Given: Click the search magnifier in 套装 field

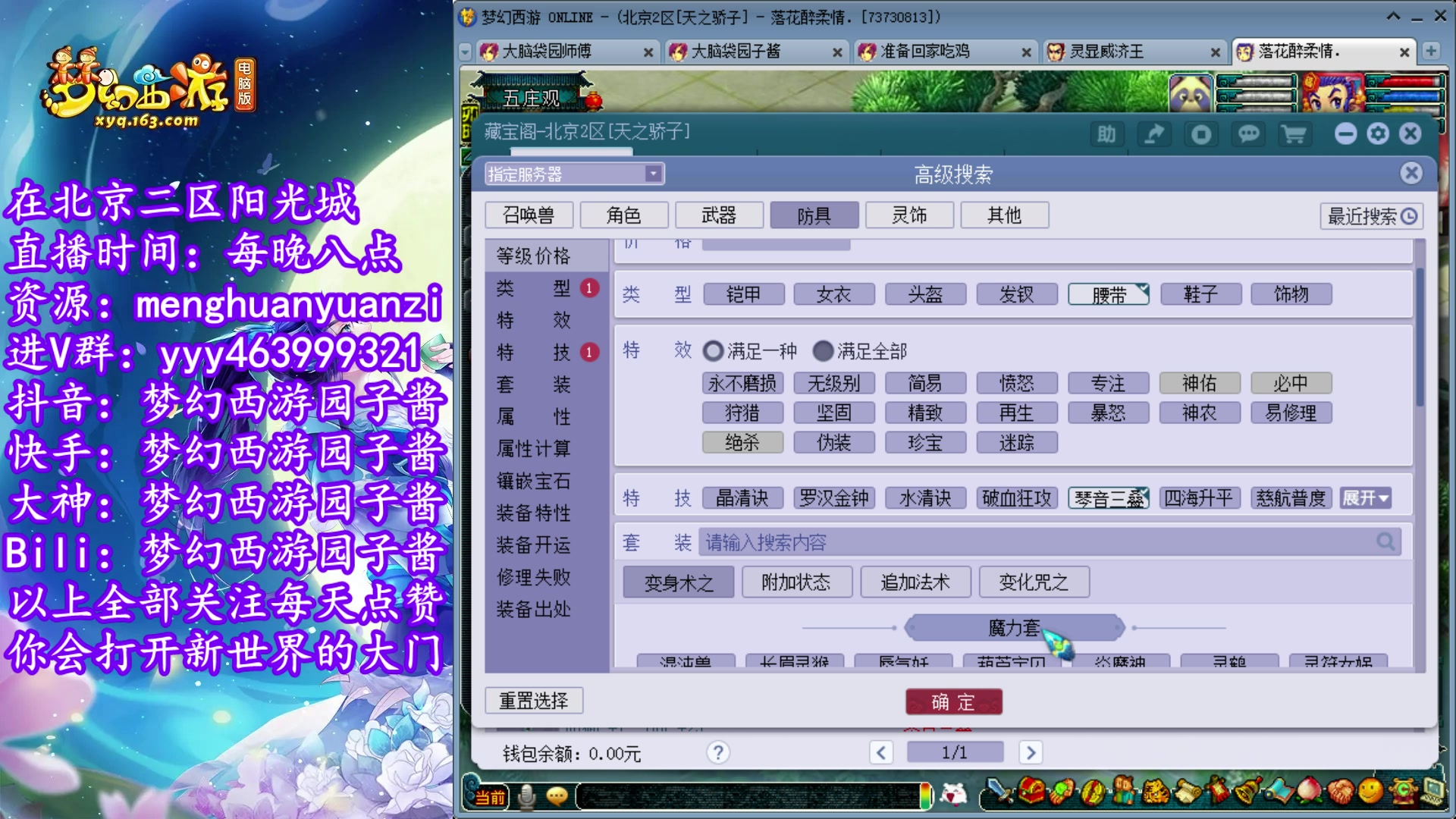Looking at the screenshot, I should (x=1386, y=541).
